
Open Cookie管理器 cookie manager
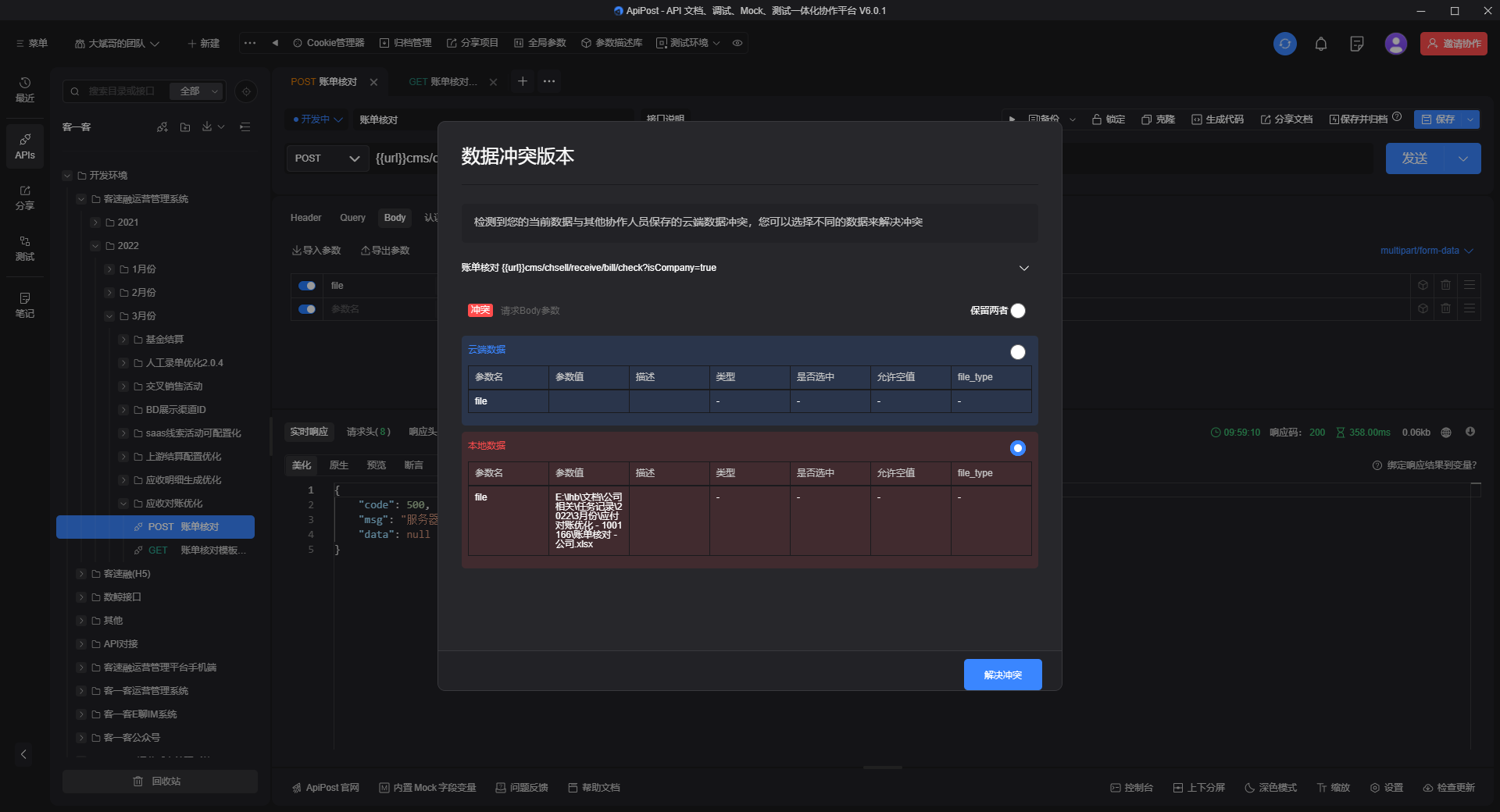[328, 43]
